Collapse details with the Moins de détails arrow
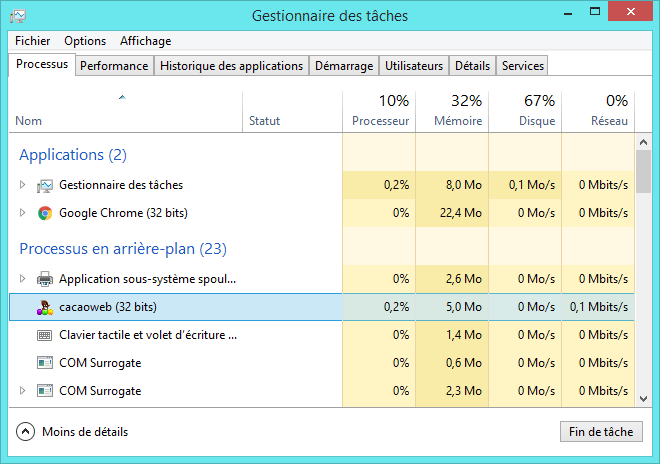The height and width of the screenshot is (464, 660). point(26,432)
